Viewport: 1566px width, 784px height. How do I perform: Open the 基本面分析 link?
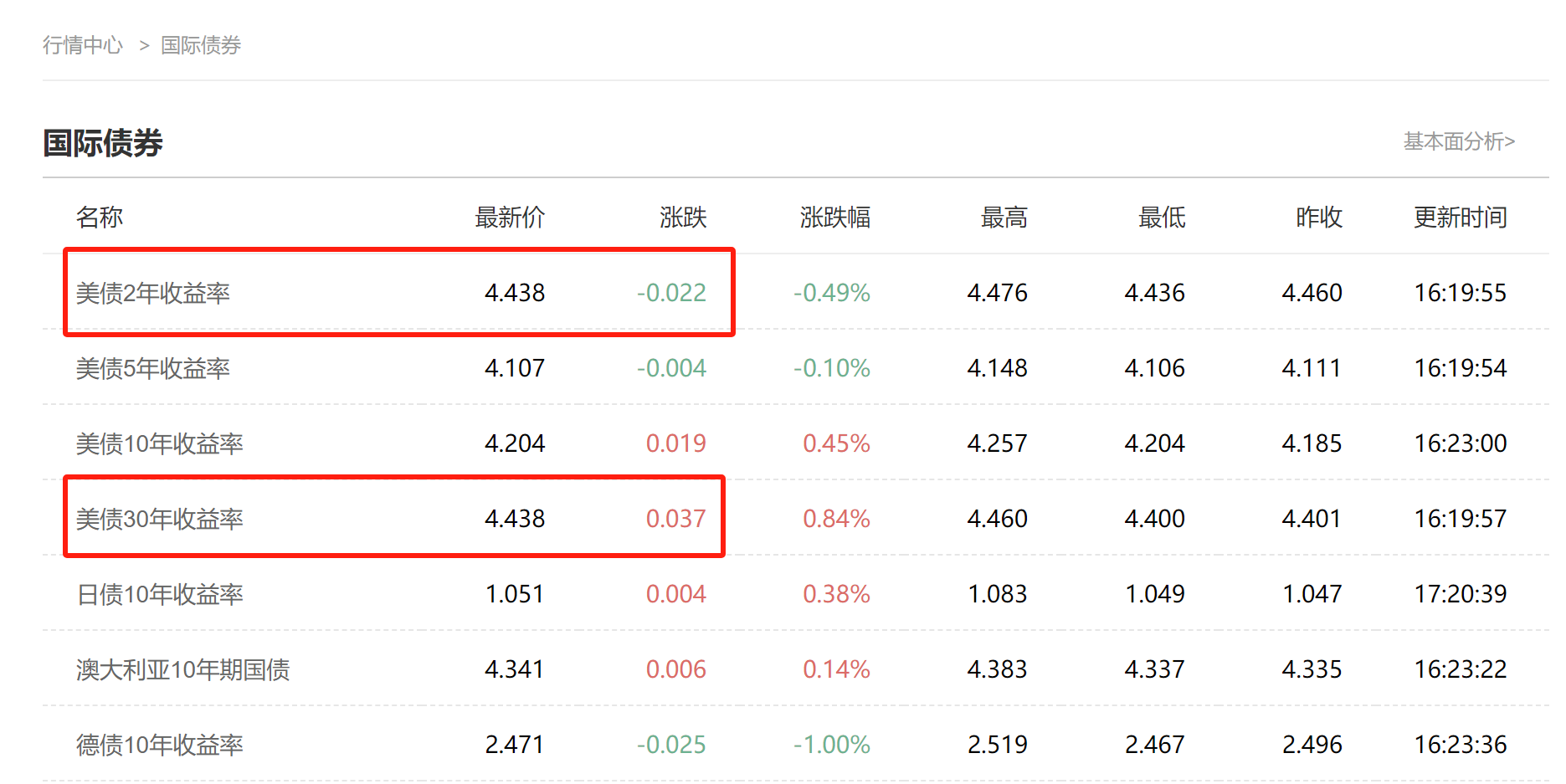pos(1458,141)
